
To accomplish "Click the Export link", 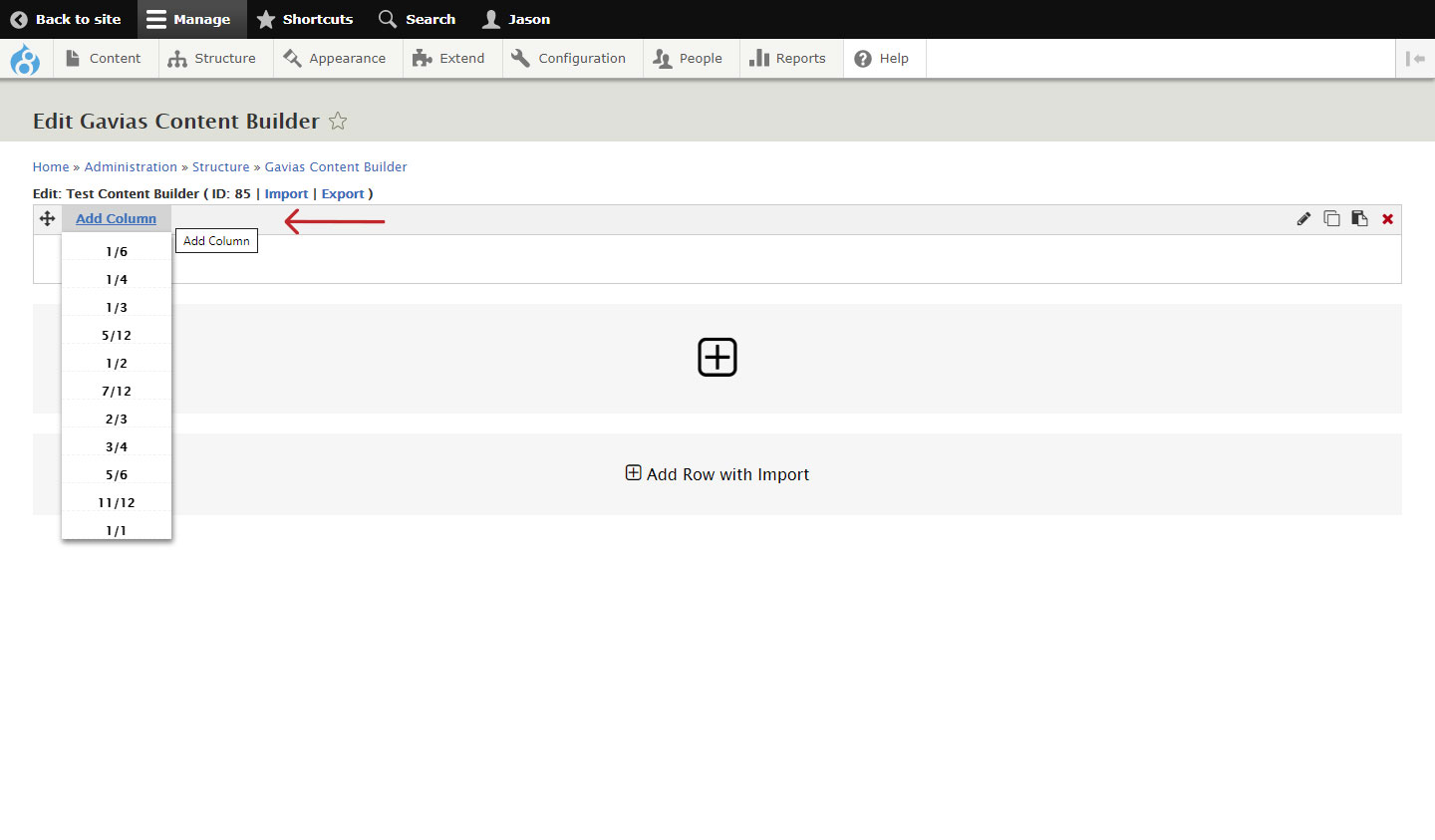I will pos(343,194).
